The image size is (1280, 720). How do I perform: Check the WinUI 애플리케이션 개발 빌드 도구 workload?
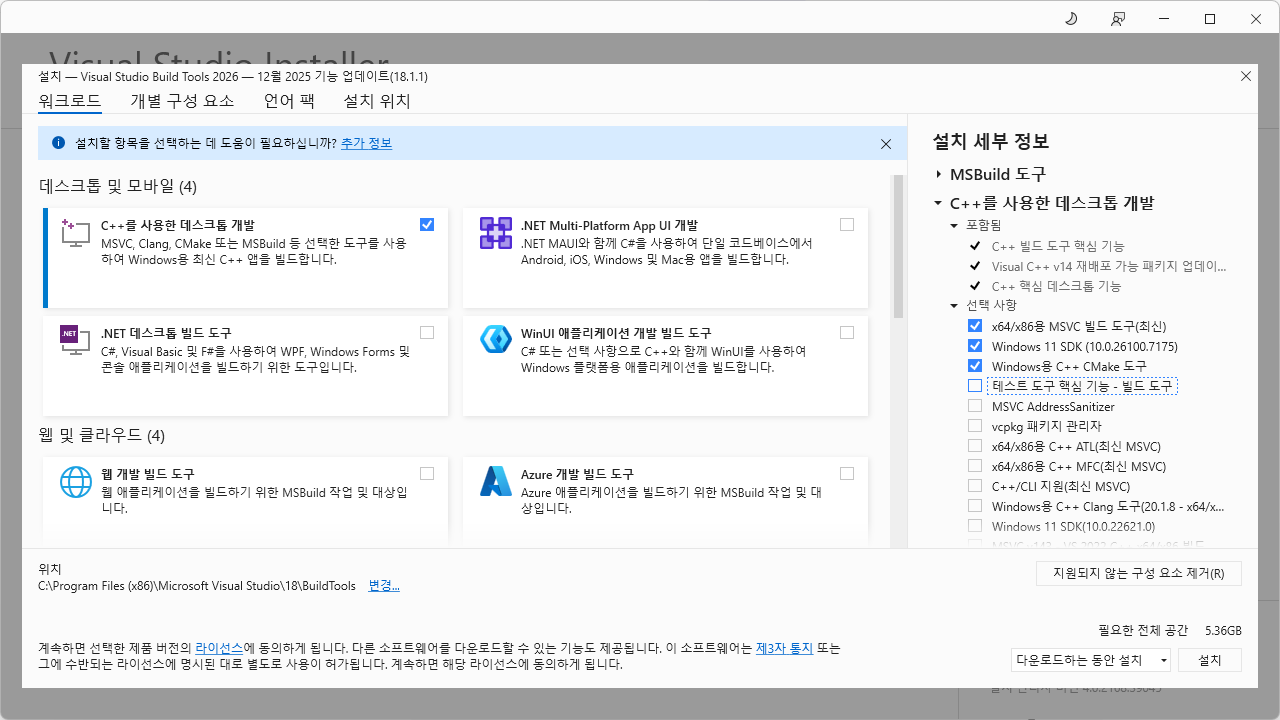(x=848, y=332)
